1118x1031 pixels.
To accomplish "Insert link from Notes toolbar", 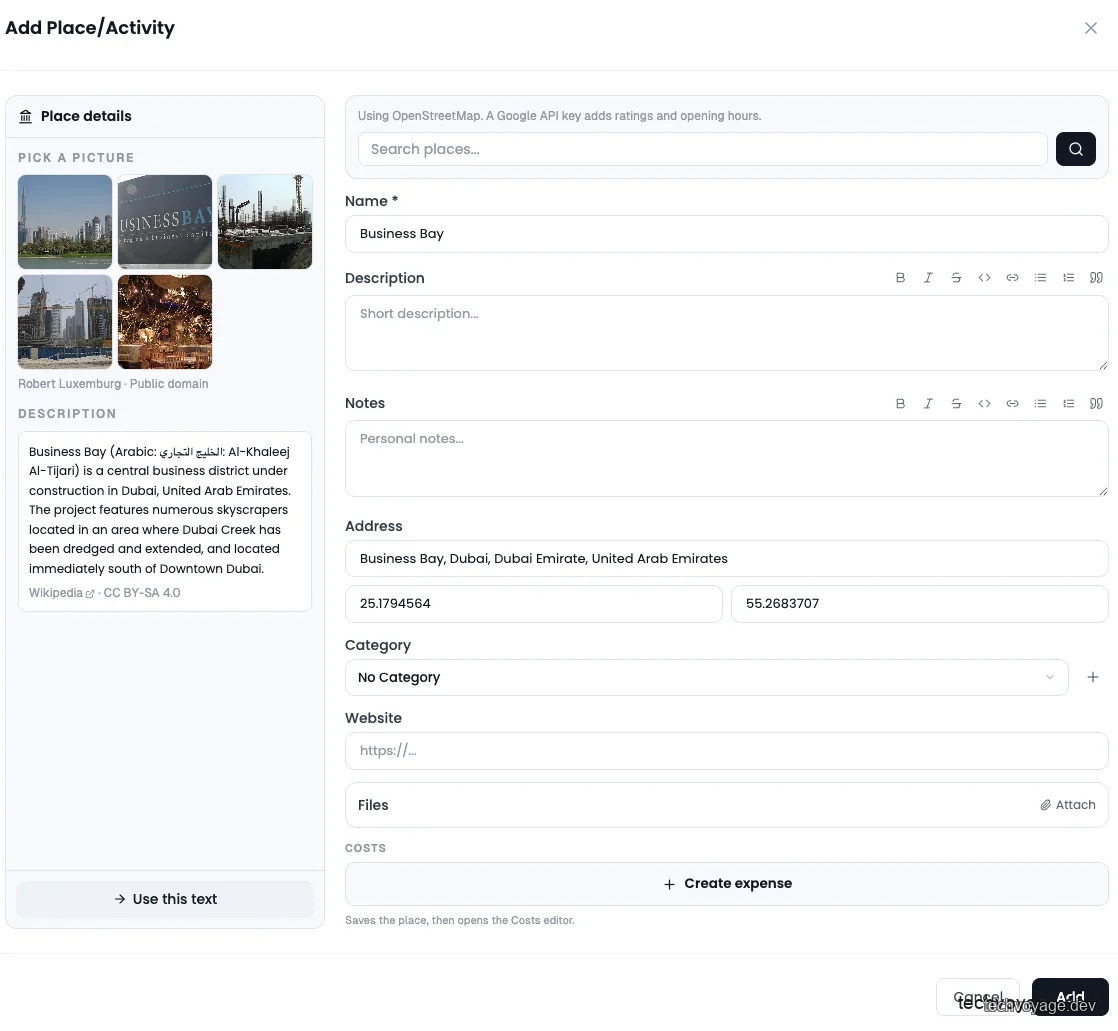I will point(1012,404).
